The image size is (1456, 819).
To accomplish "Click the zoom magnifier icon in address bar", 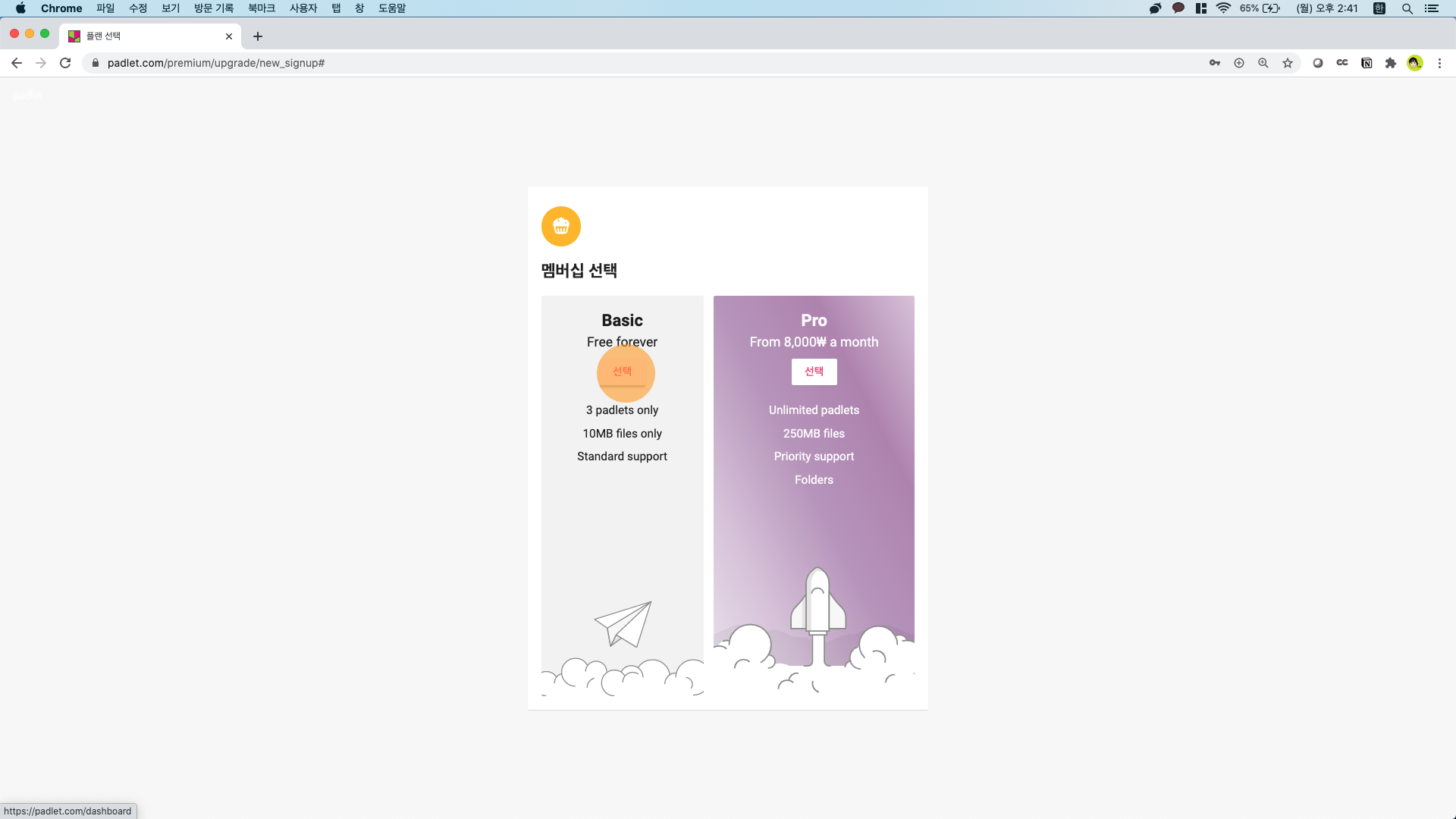I will (x=1263, y=63).
